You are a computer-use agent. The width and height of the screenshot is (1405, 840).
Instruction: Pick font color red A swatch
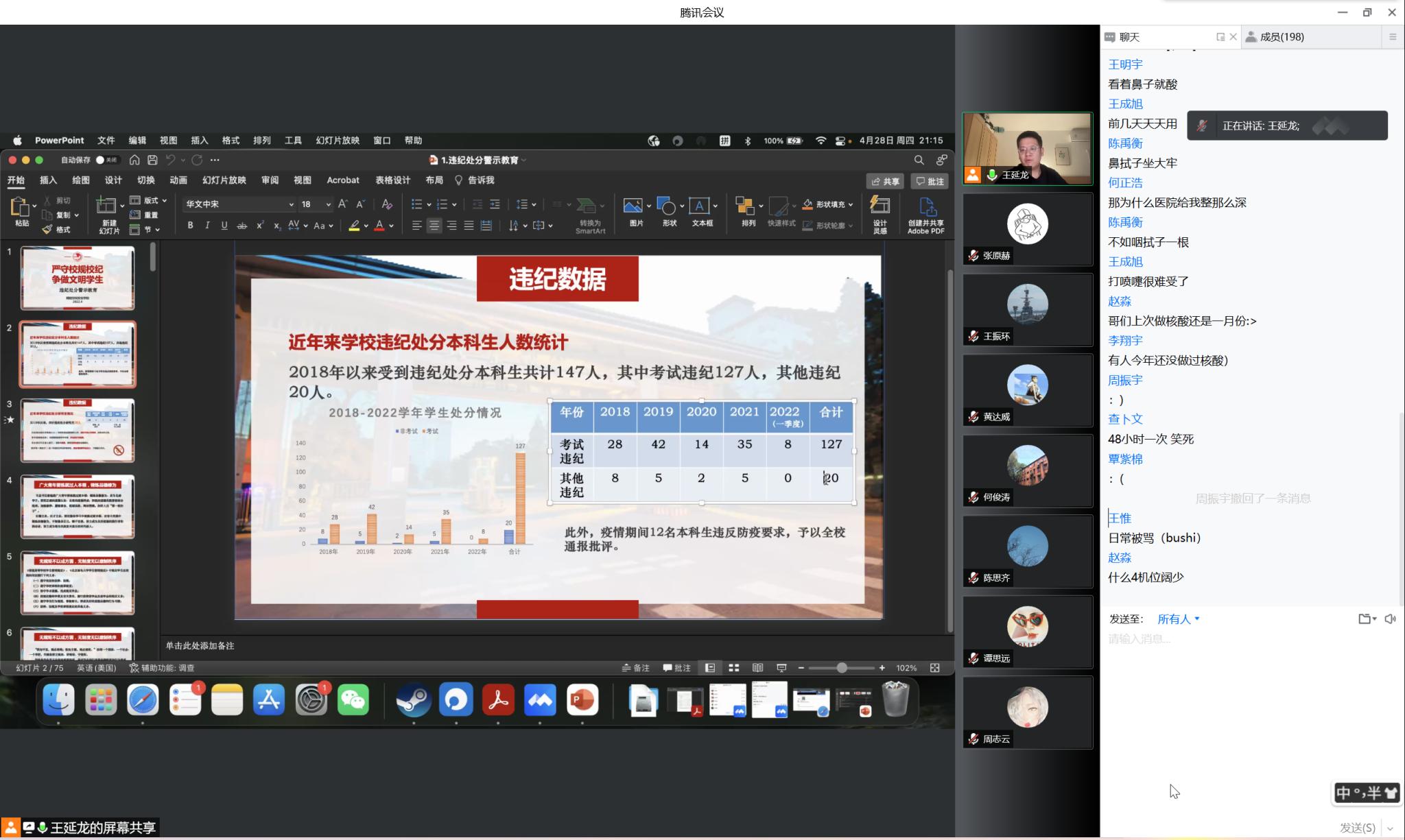pos(379,225)
